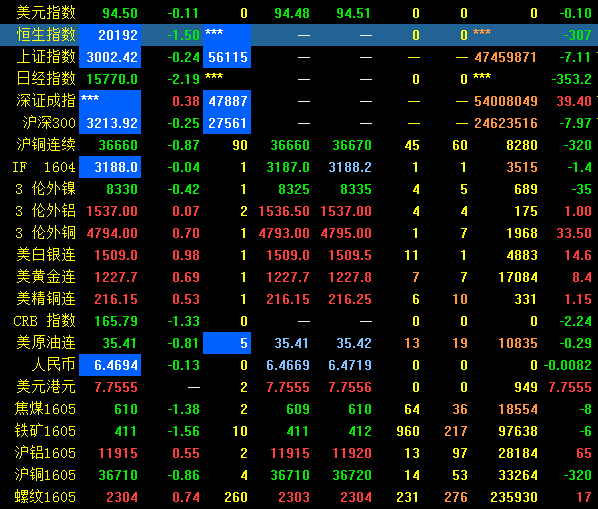The image size is (598, 509).
Task: Open the 美白银连 quote row
Action: [x=299, y=255]
